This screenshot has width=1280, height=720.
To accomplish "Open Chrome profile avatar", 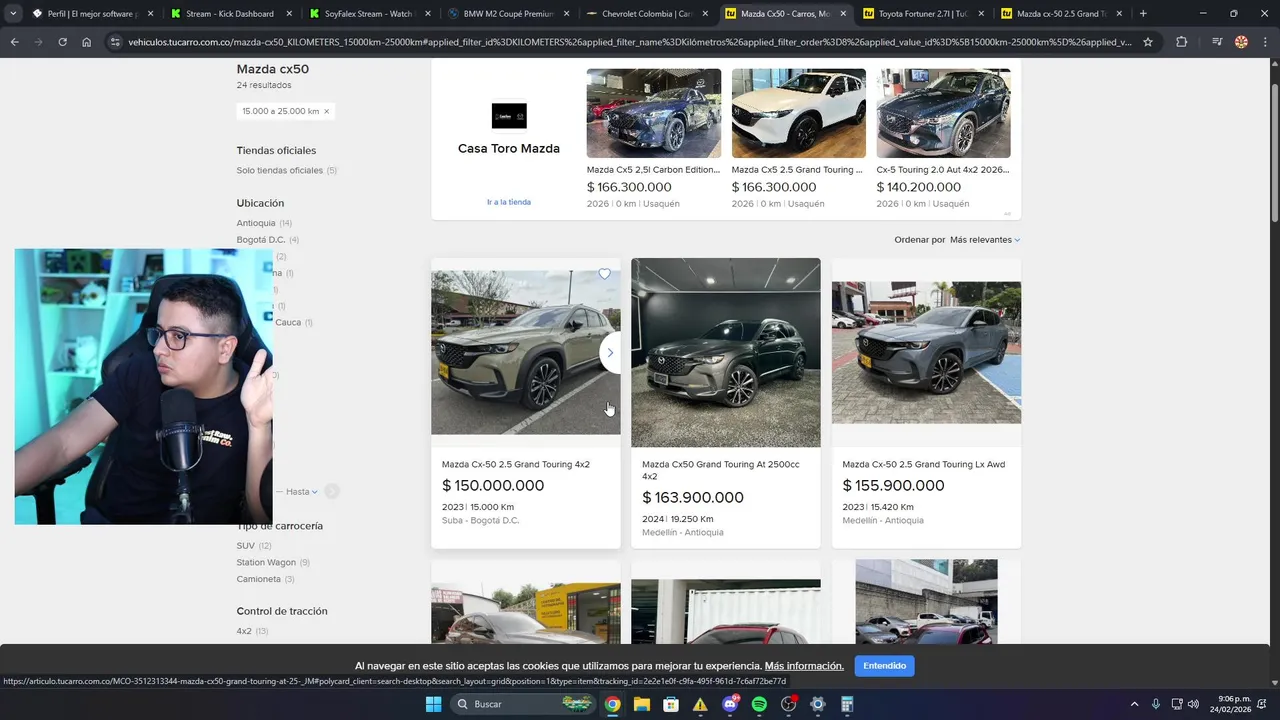I will point(1241,42).
